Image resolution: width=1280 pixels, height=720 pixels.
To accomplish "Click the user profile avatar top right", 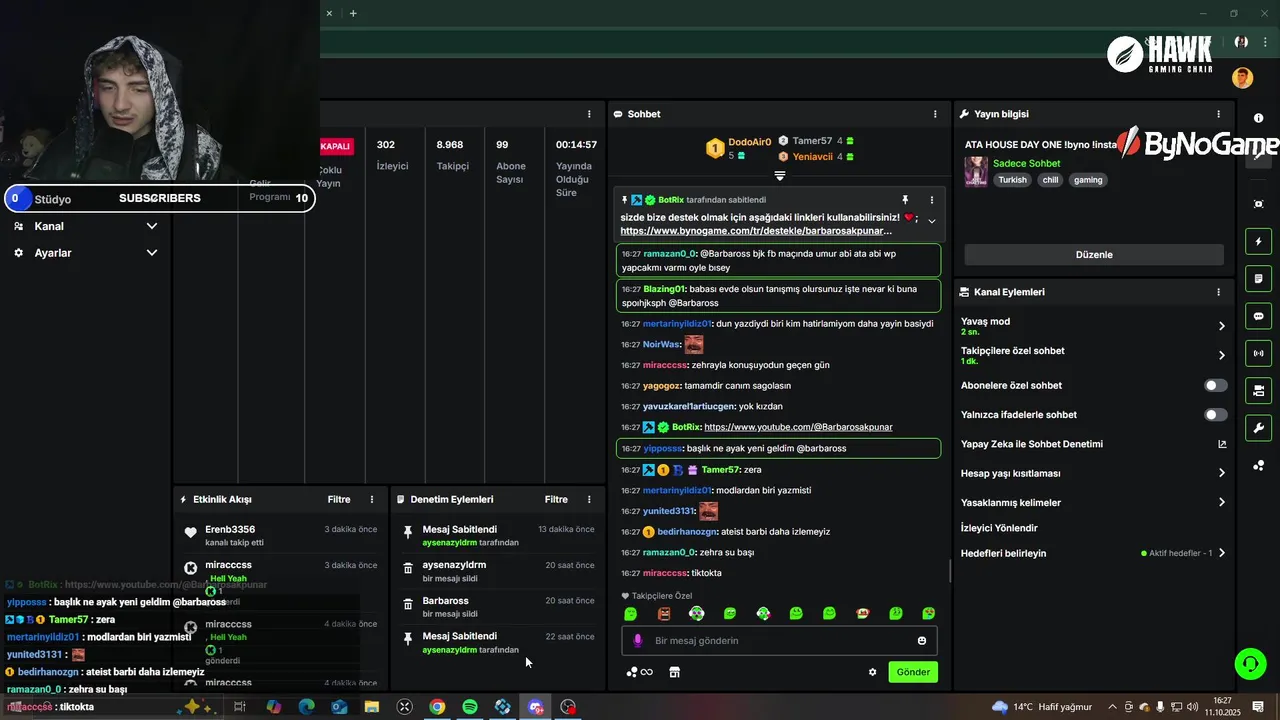I will pyautogui.click(x=1242, y=78).
